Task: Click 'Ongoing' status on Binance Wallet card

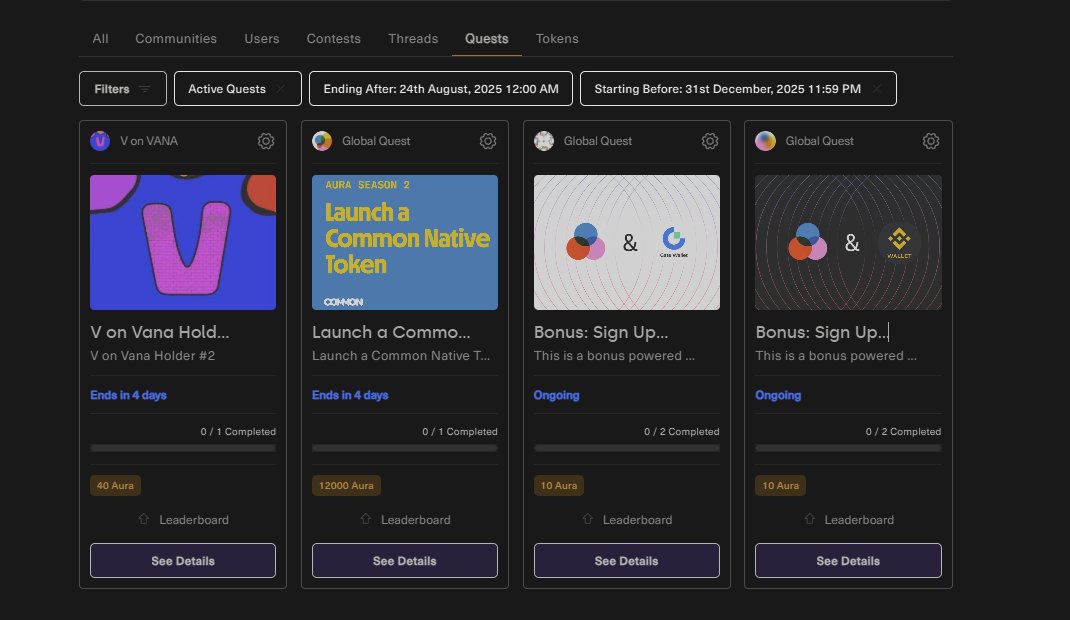Action: pyautogui.click(x=778, y=395)
